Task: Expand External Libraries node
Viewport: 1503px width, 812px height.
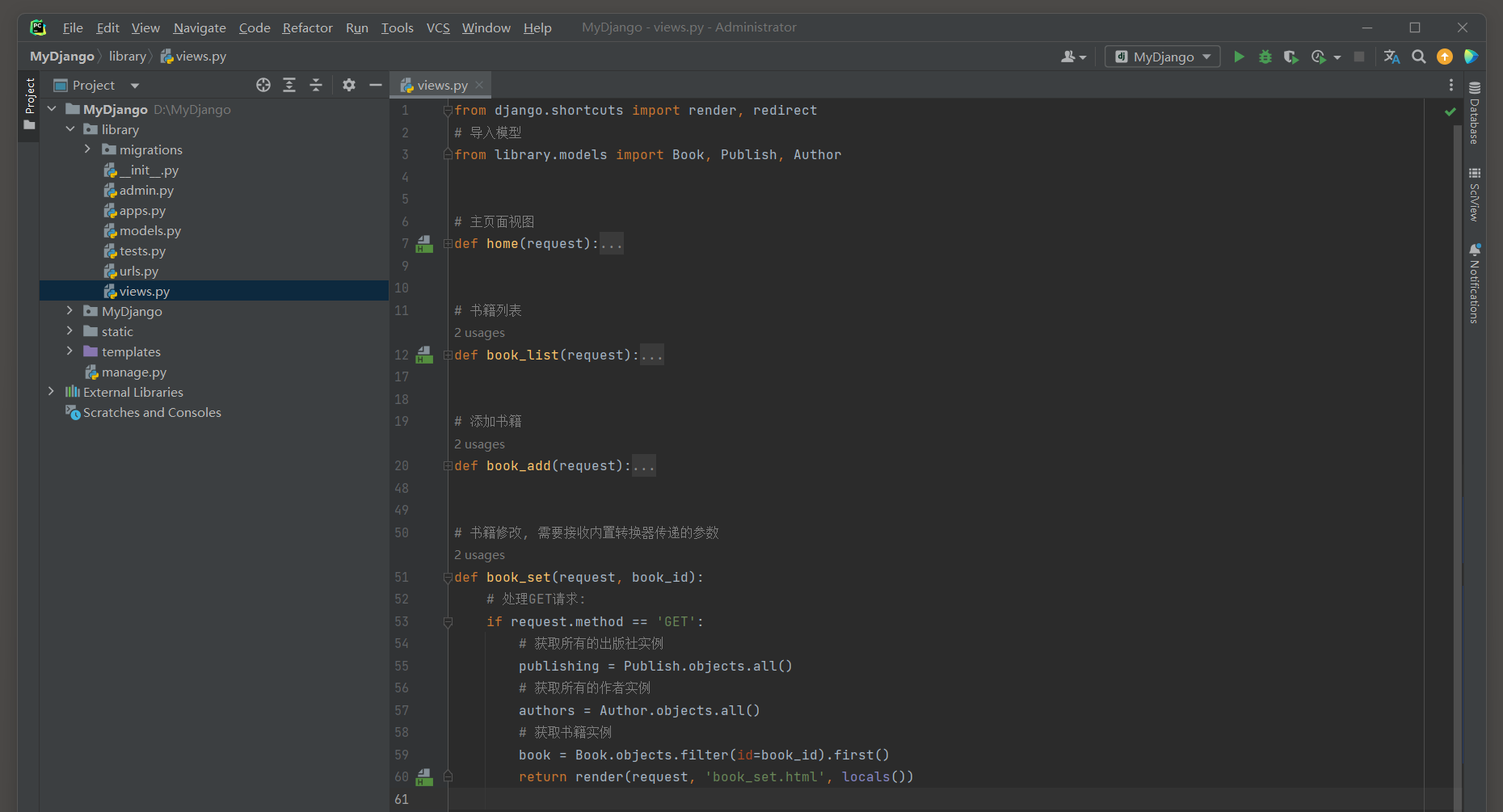Action: pos(52,392)
